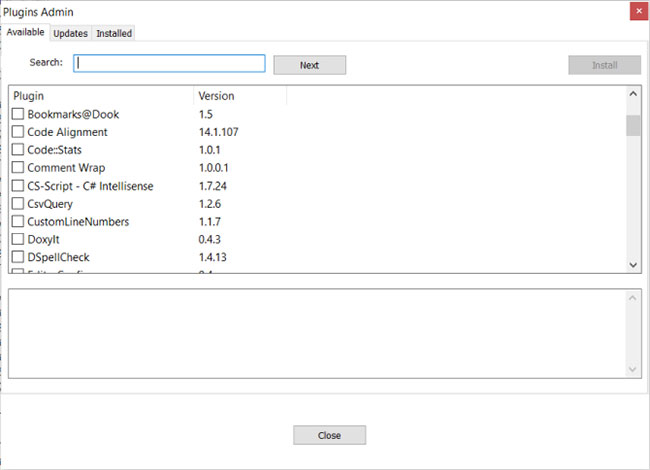The image size is (650, 470).
Task: Click version 14.1.107 of Code Alignment
Action: (218, 132)
